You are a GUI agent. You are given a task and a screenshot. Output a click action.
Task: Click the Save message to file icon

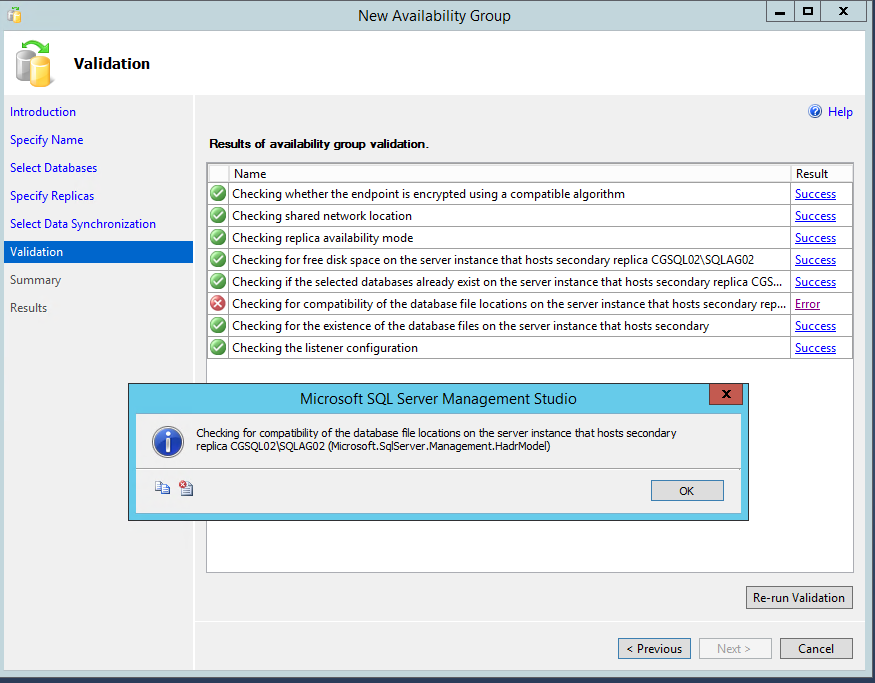coord(186,488)
